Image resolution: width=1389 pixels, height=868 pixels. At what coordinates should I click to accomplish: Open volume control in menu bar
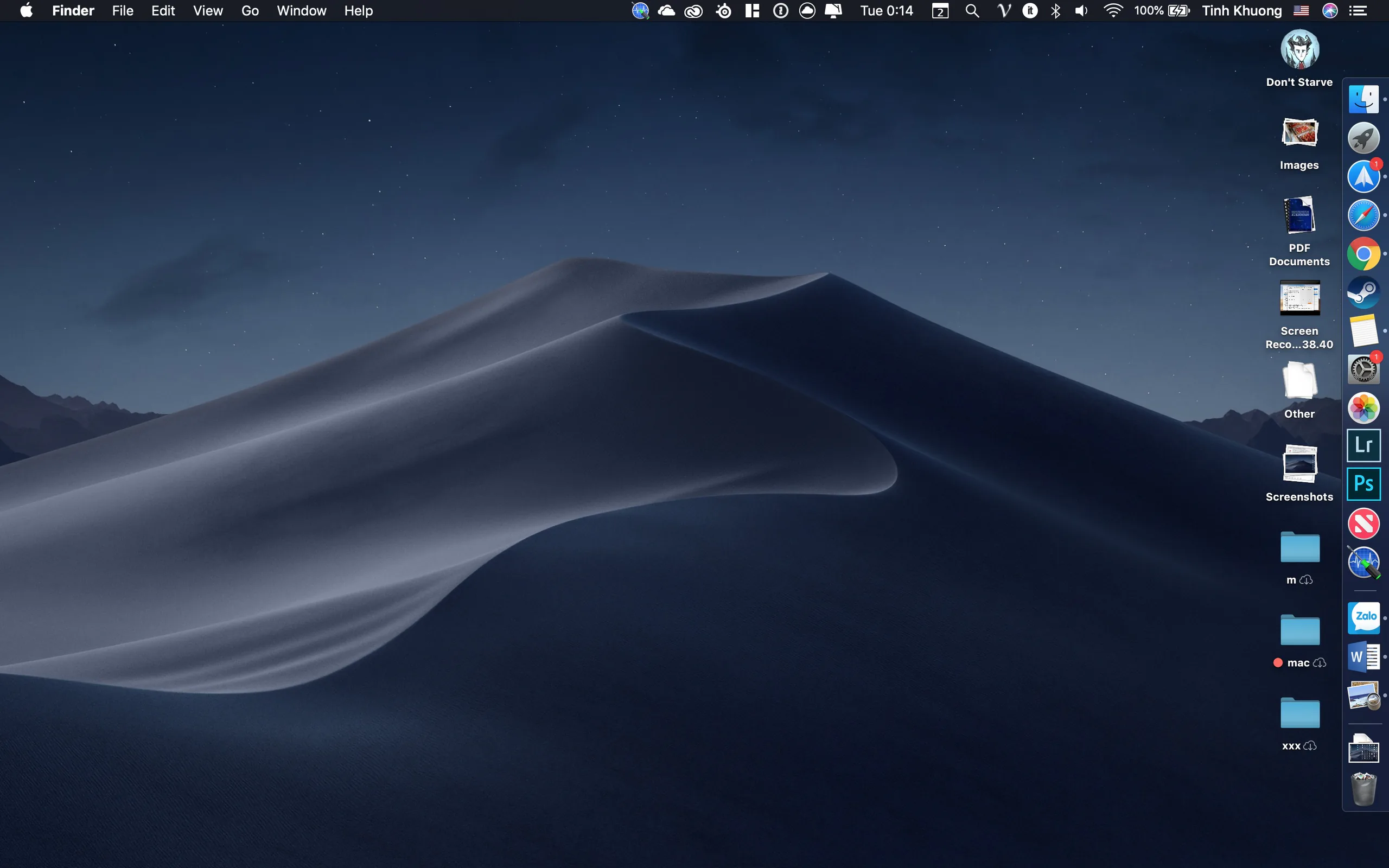1081,11
